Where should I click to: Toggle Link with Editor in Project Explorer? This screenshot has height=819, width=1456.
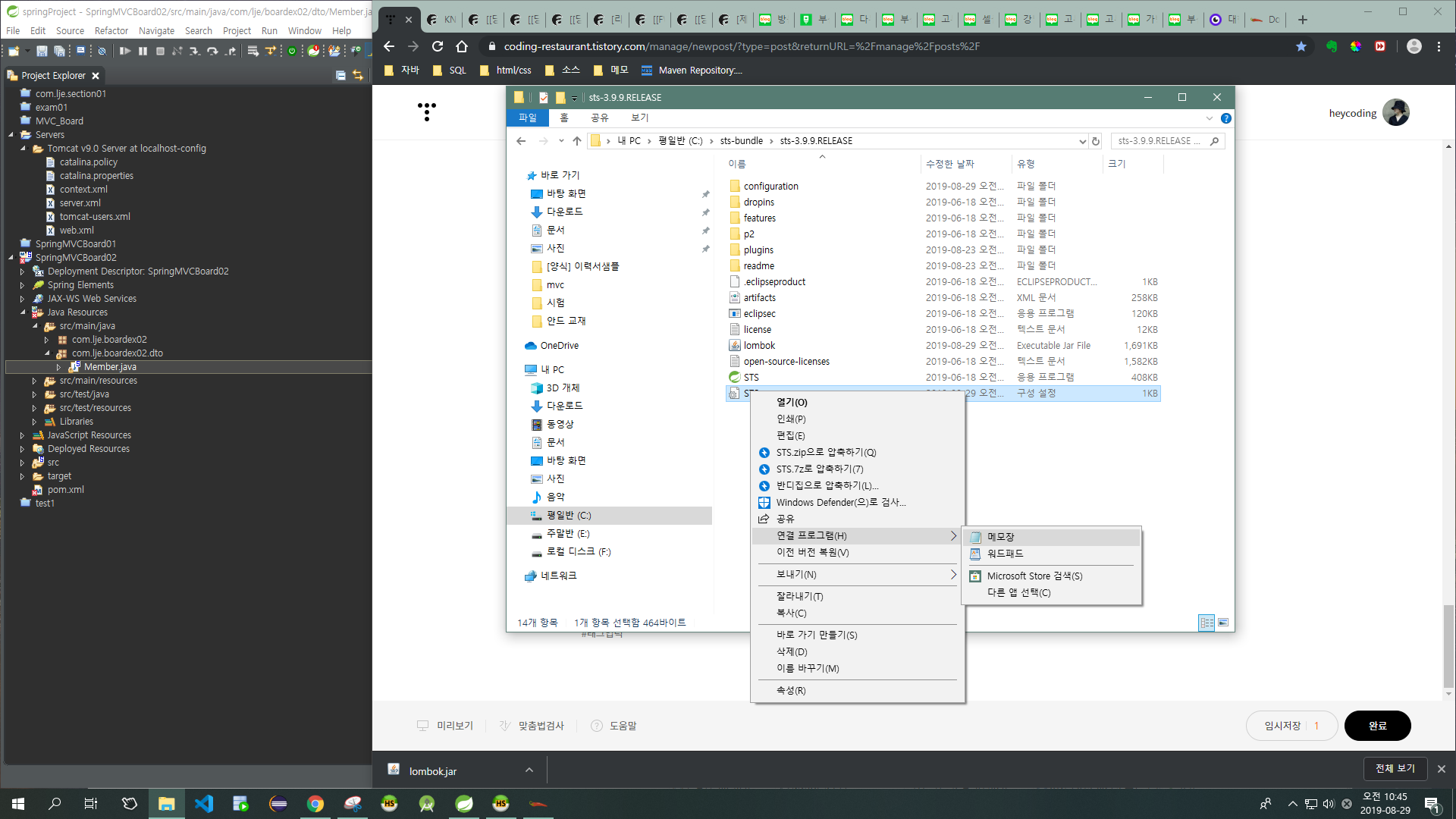[358, 75]
